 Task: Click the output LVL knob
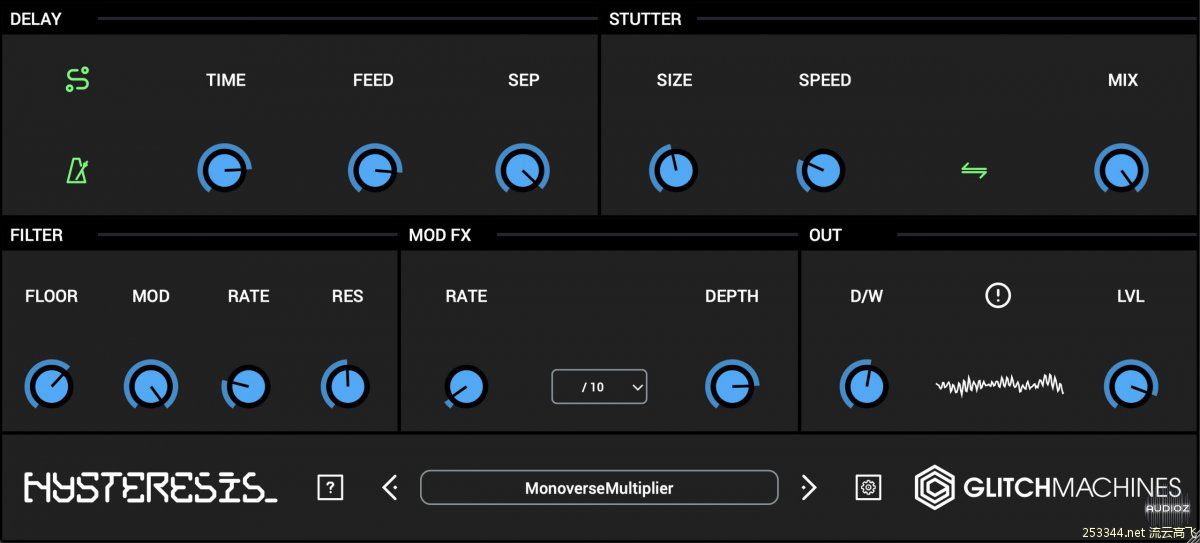(1131, 386)
